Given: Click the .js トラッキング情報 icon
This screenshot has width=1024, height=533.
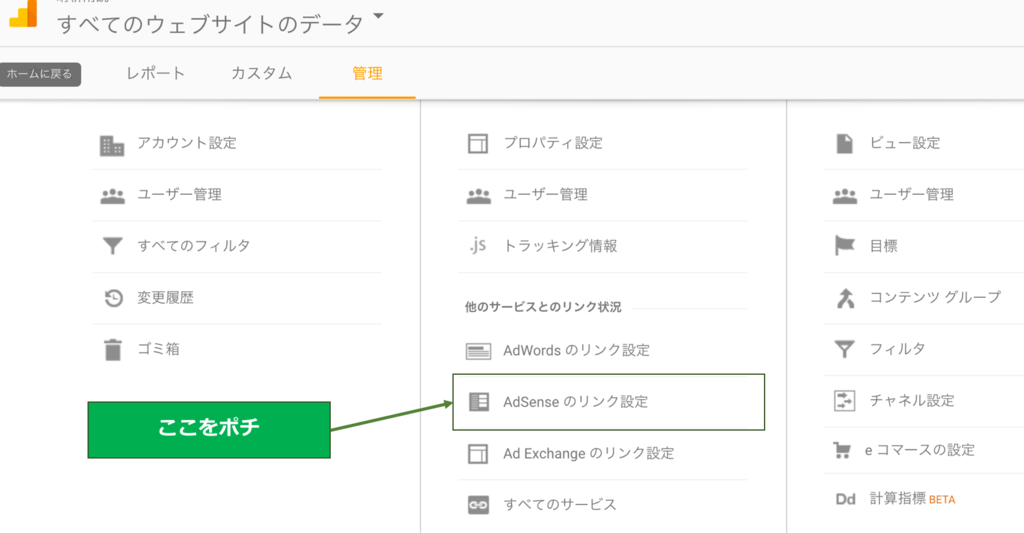Looking at the screenshot, I should tap(478, 246).
